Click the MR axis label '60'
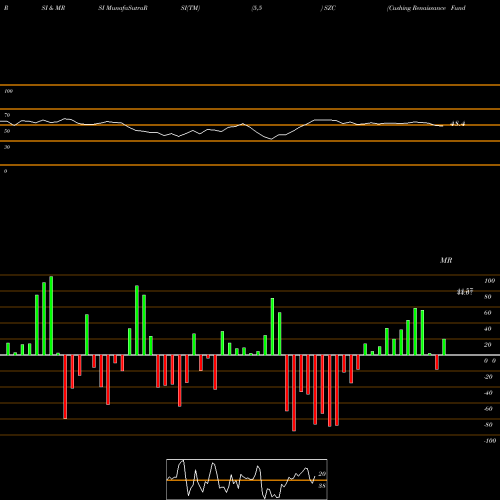The width and height of the screenshot is (500, 500). 488,313
